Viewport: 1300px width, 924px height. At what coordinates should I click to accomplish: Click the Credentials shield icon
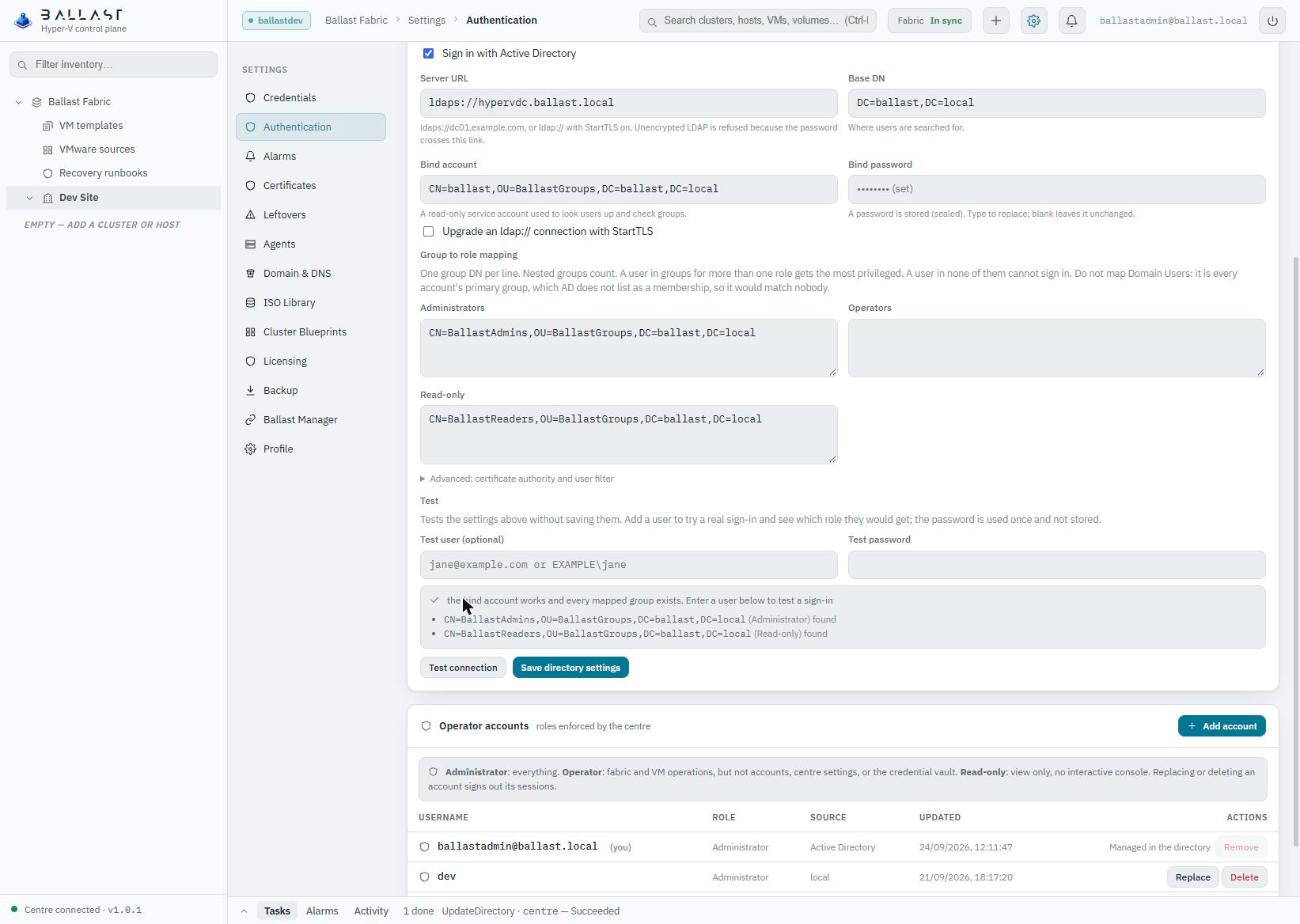click(250, 98)
